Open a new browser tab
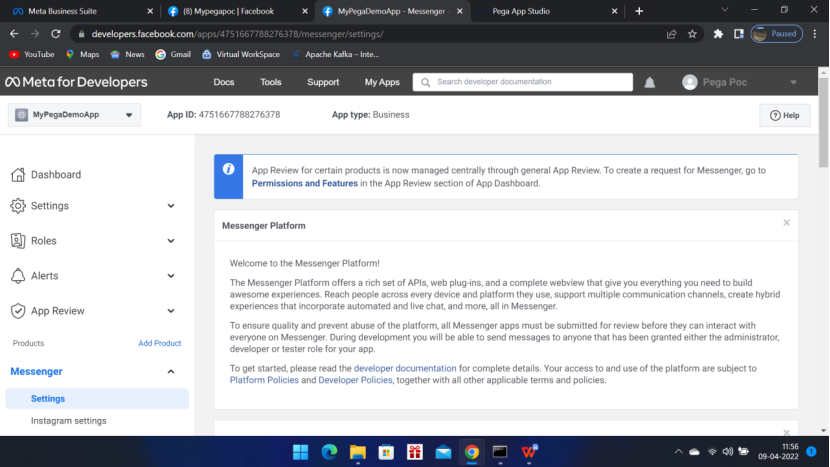Viewport: 830px width, 467px height. click(639, 11)
